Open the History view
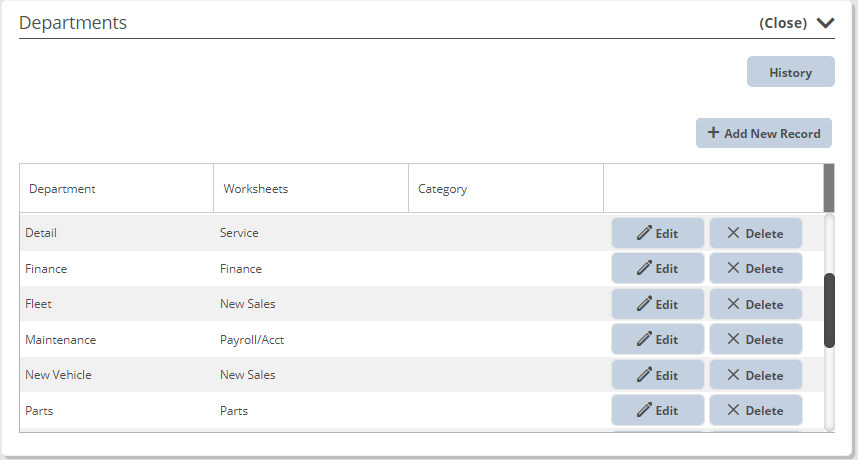This screenshot has width=858, height=460. (791, 72)
